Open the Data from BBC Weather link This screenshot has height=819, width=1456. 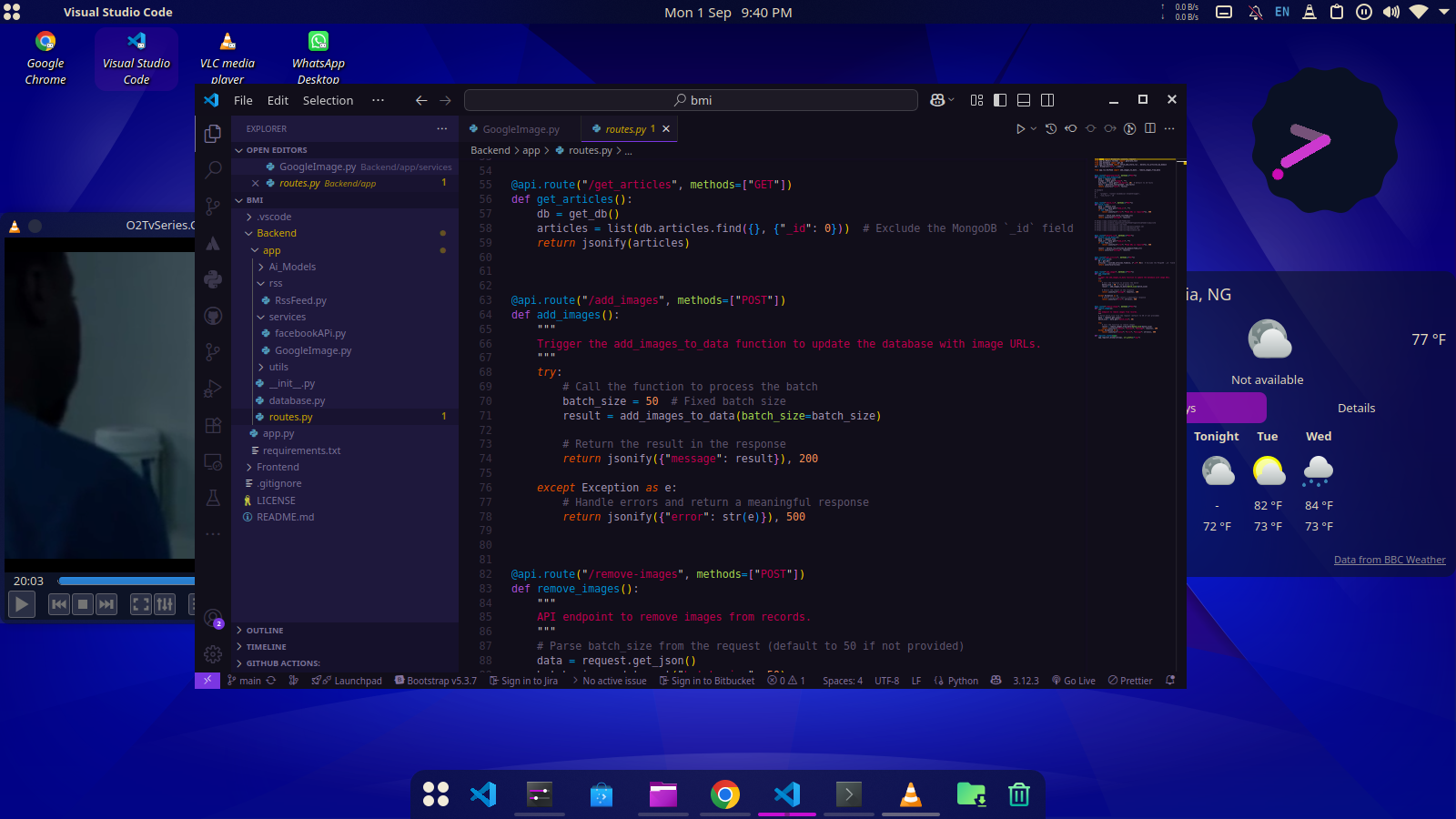coord(1389,560)
